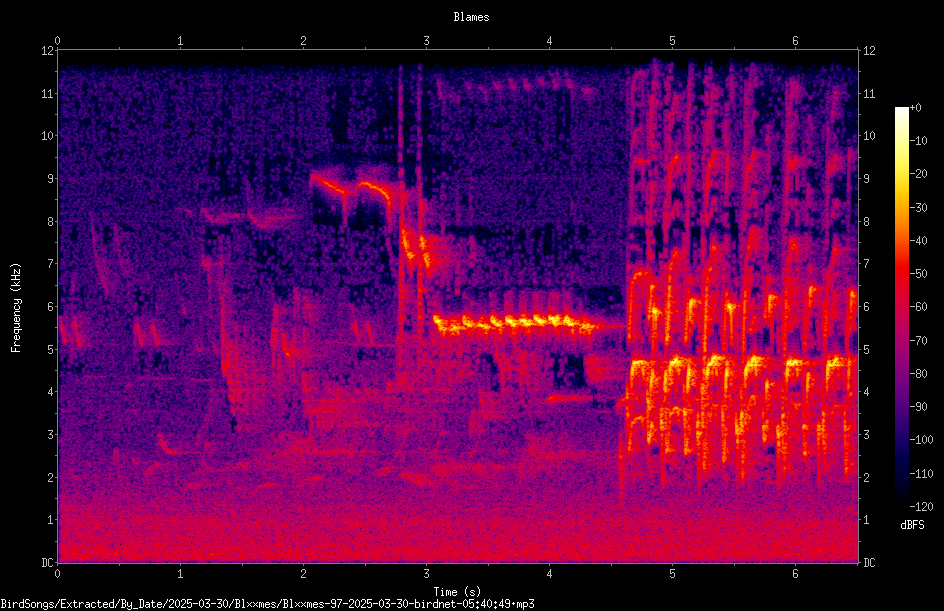Viewport: 944px width, 611px height.
Task: Click the "DC" label on the right frequency axis
Action: coord(869,563)
